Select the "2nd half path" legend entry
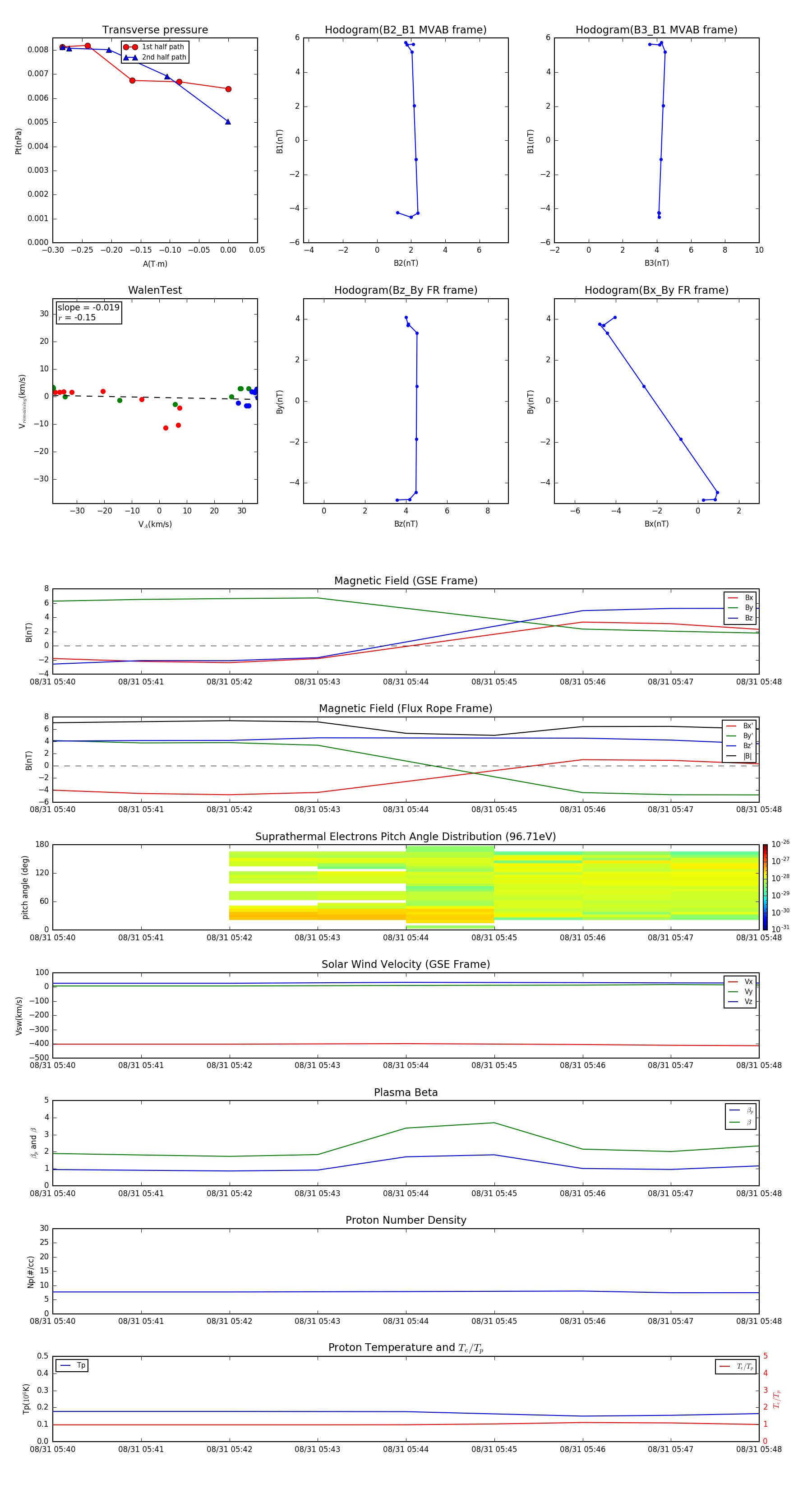Image resolution: width=812 pixels, height=1489 pixels. [155, 57]
